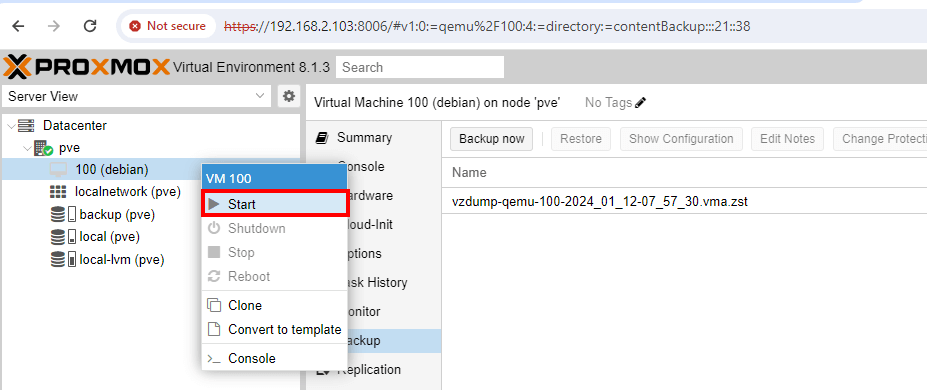Select VM 100 (debian) in tree
The width and height of the screenshot is (927, 390).
tap(112, 170)
